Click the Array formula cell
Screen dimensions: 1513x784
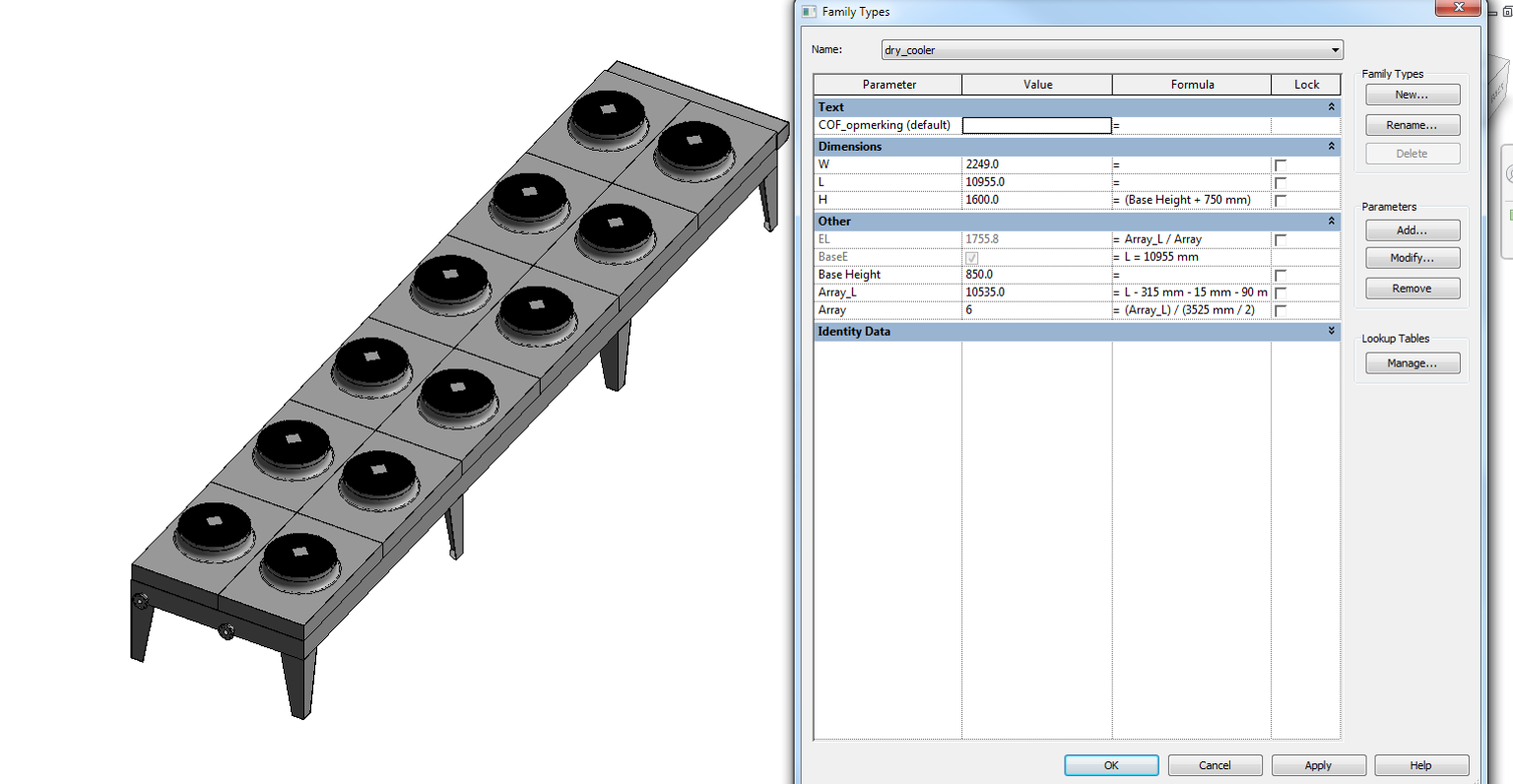1192,310
